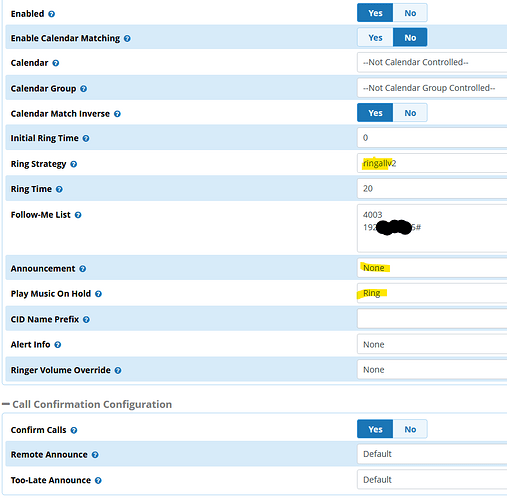Show help for Calendar Group
This screenshot has height=500, width=507.
click(83, 89)
